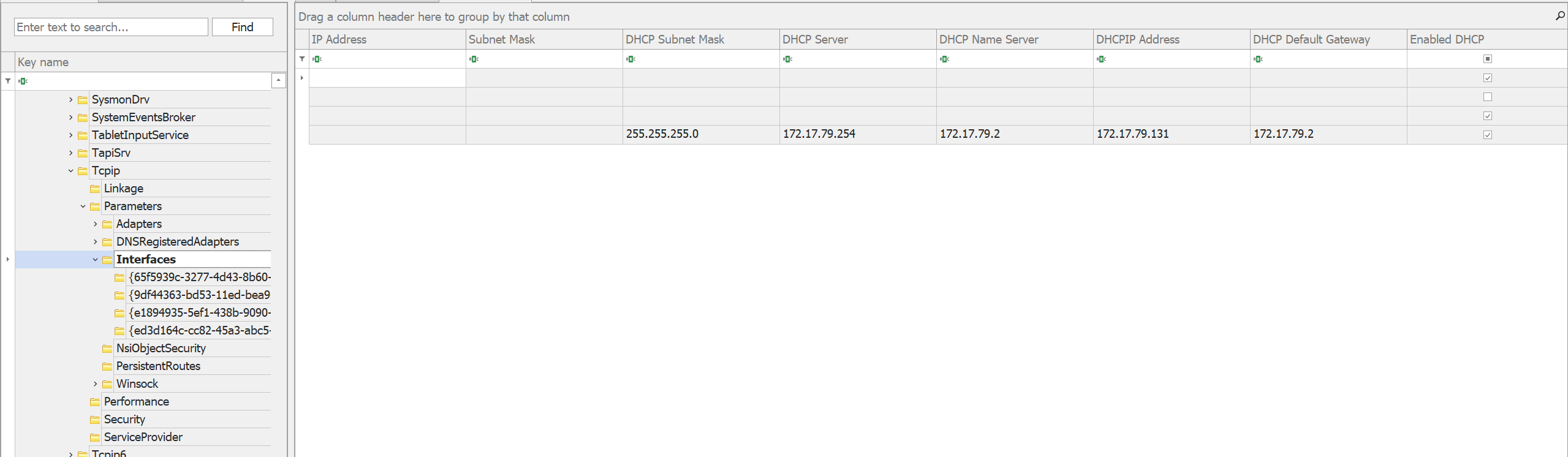Click the TabletInputService folder icon
Image resolution: width=1568 pixels, height=457 pixels.
point(83,135)
